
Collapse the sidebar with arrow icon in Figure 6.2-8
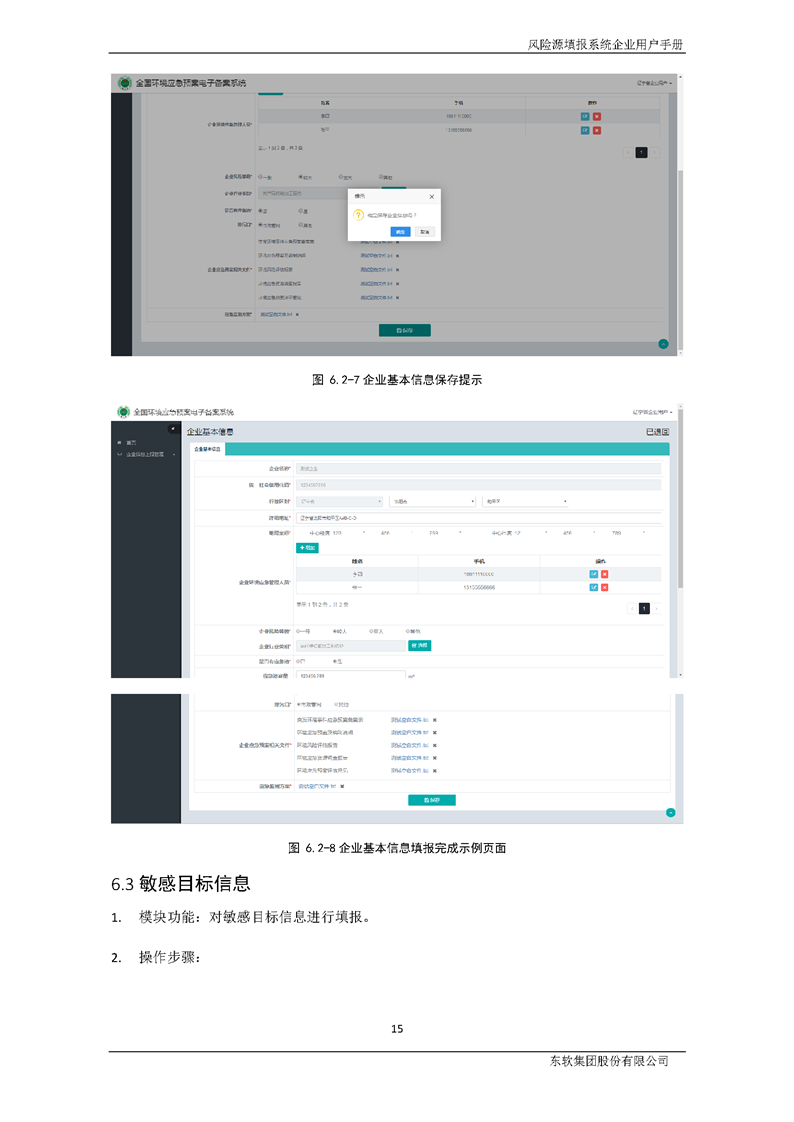coord(172,429)
